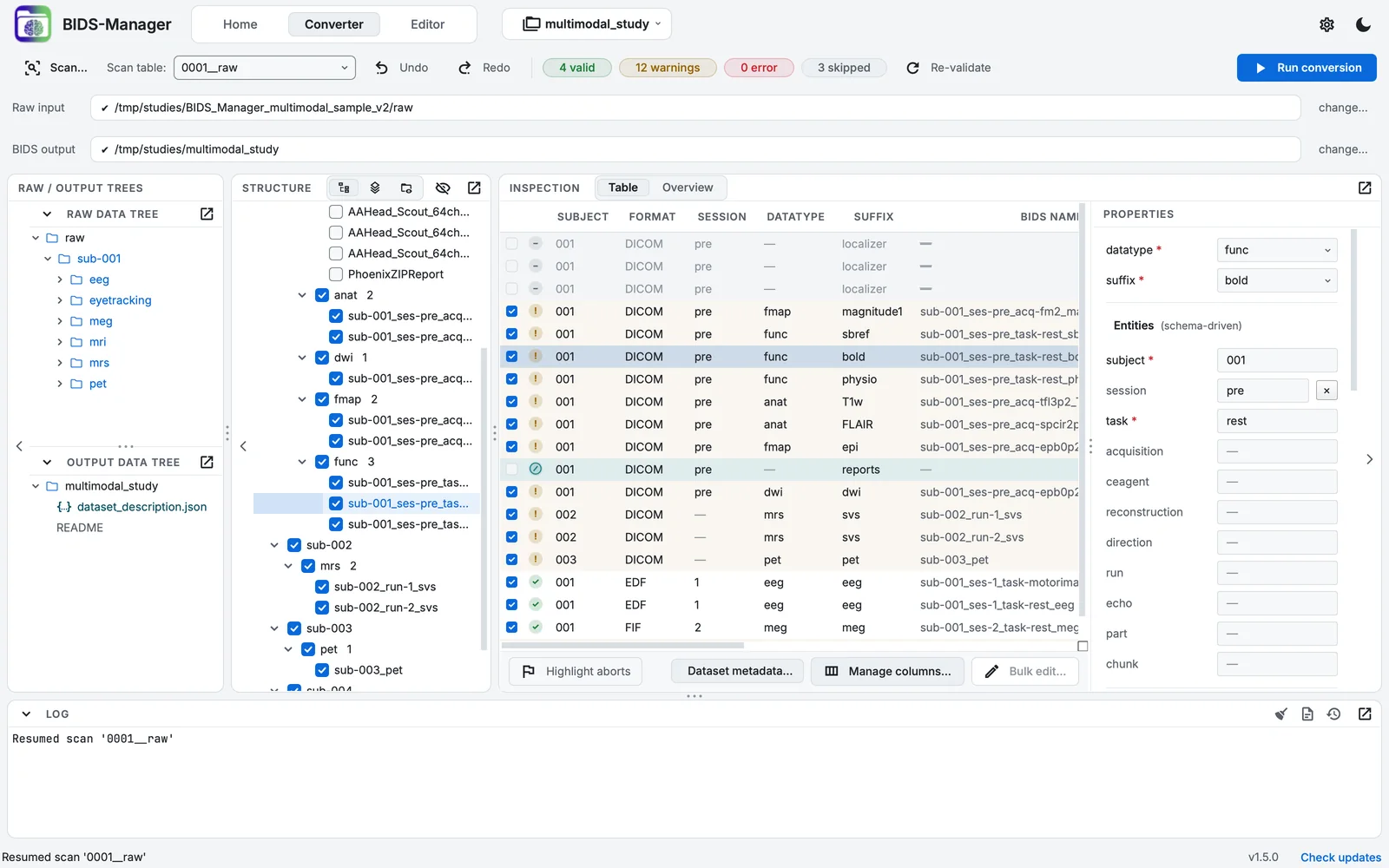Screen dimensions: 1389x868
Task: Expand the eeg folder in raw tree
Action: (60, 279)
